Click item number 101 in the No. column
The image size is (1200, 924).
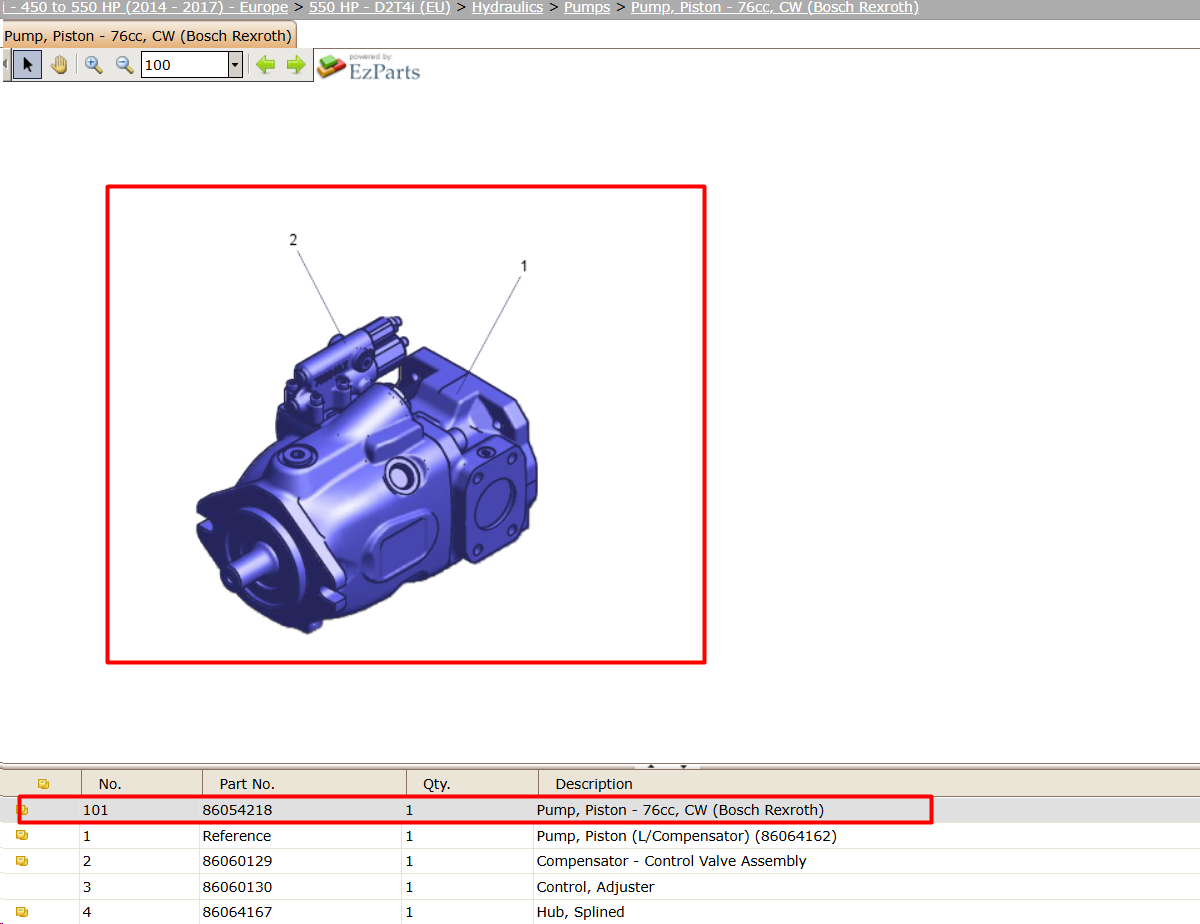coord(95,810)
